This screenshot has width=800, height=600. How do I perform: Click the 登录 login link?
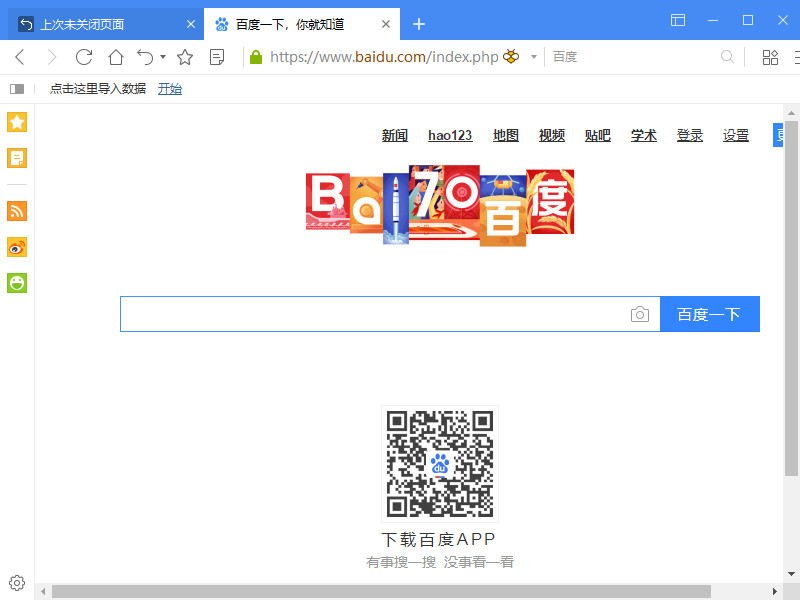690,135
